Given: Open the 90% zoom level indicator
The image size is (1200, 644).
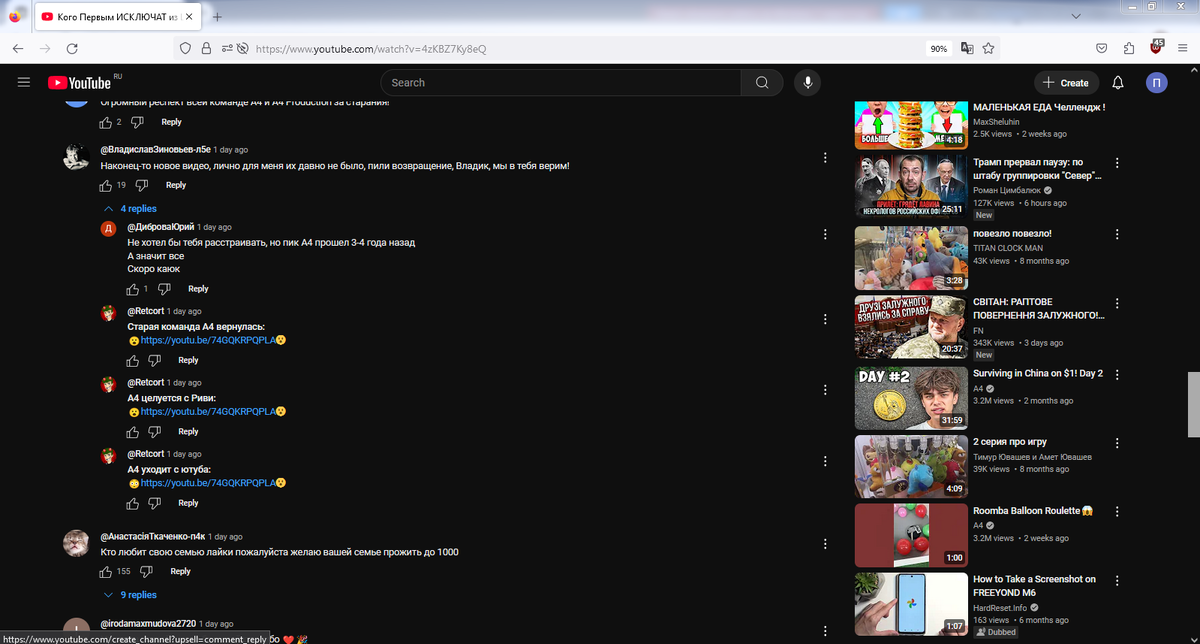Looking at the screenshot, I should 939,48.
